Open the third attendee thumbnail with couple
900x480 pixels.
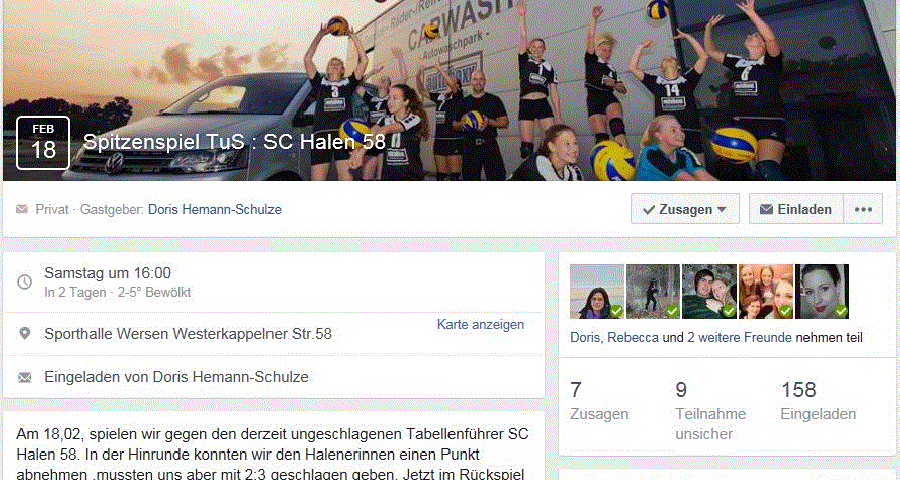pos(709,291)
